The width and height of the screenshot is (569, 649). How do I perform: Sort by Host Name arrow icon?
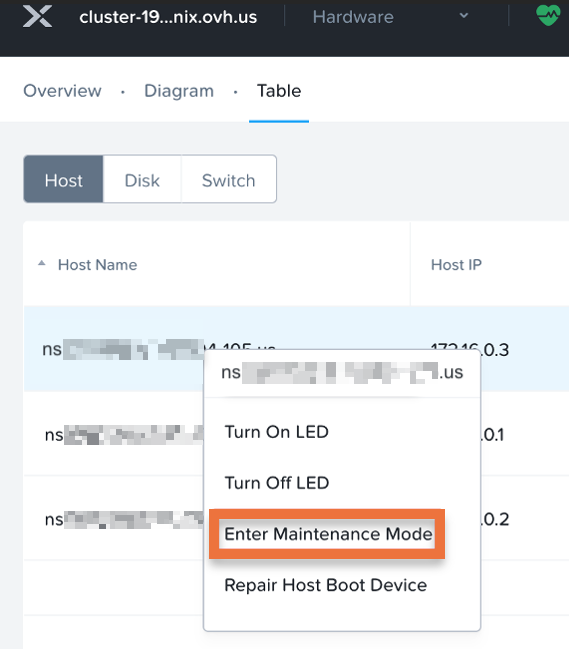[x=42, y=263]
